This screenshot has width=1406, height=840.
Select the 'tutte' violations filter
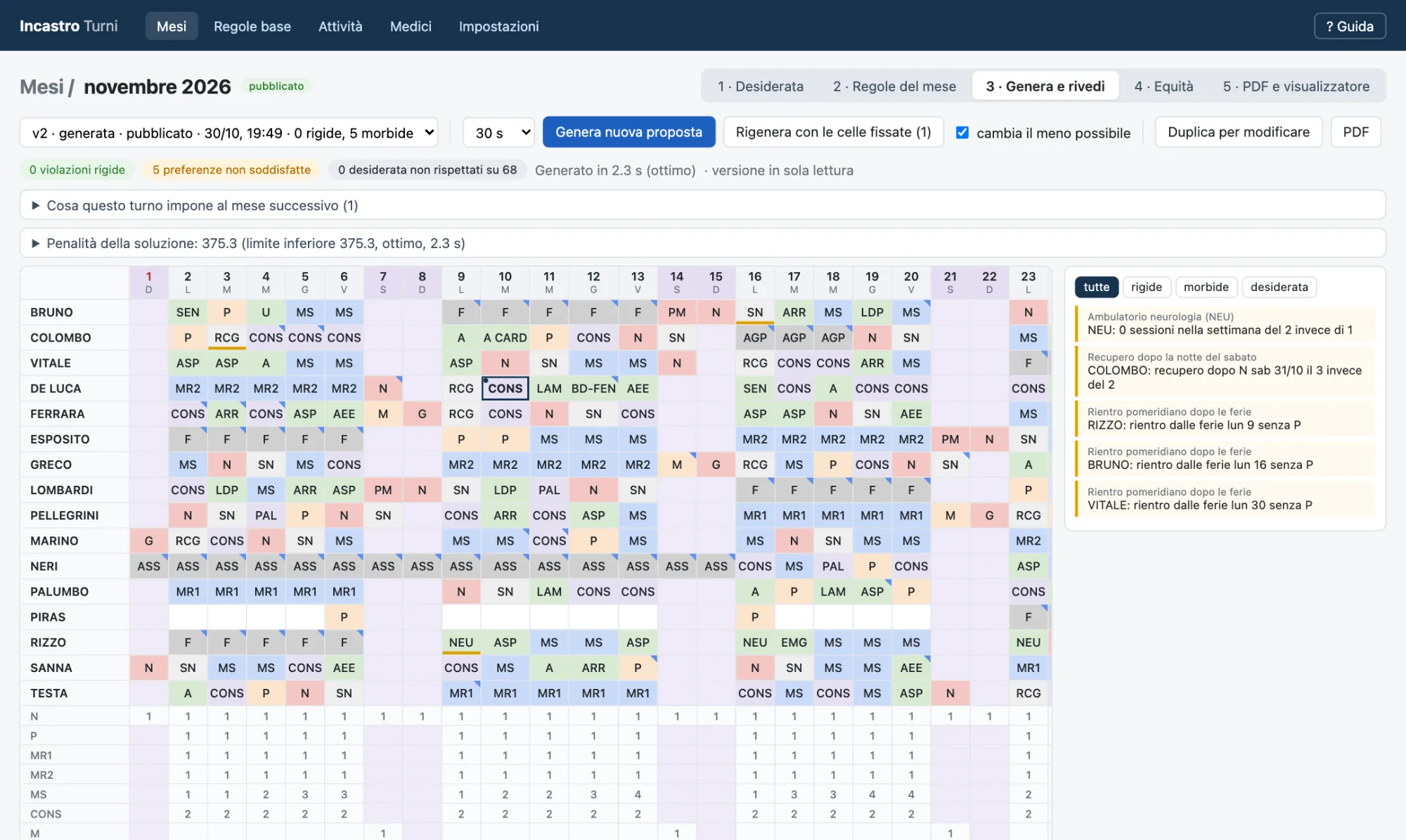point(1096,287)
